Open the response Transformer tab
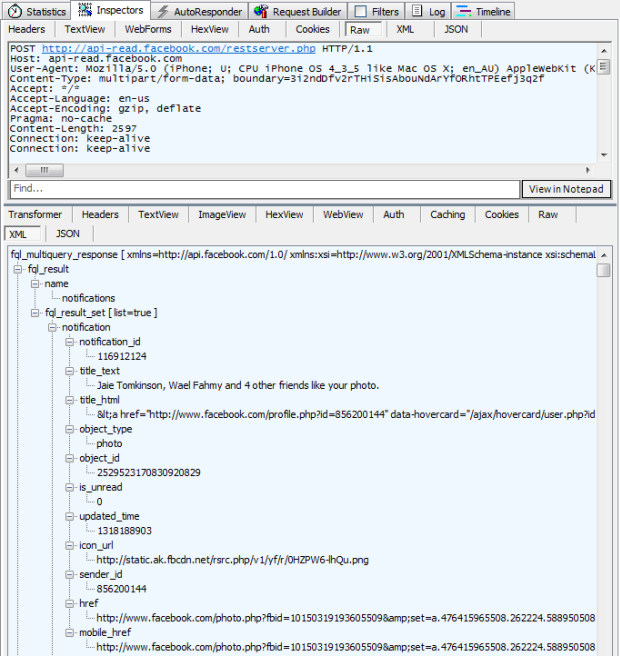This screenshot has width=620, height=656. (35, 215)
